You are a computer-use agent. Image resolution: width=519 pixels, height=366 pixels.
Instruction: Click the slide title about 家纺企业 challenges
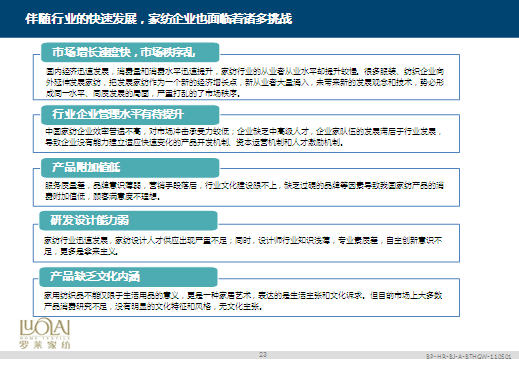(159, 19)
